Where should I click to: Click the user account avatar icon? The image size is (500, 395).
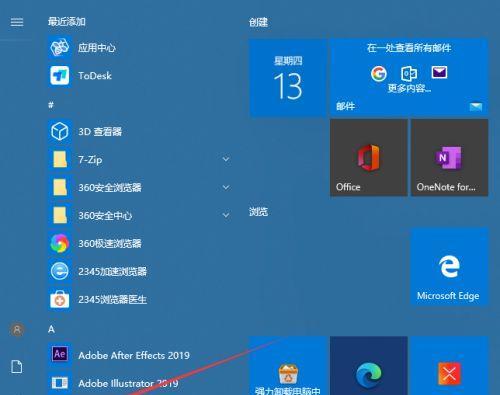[x=17, y=330]
